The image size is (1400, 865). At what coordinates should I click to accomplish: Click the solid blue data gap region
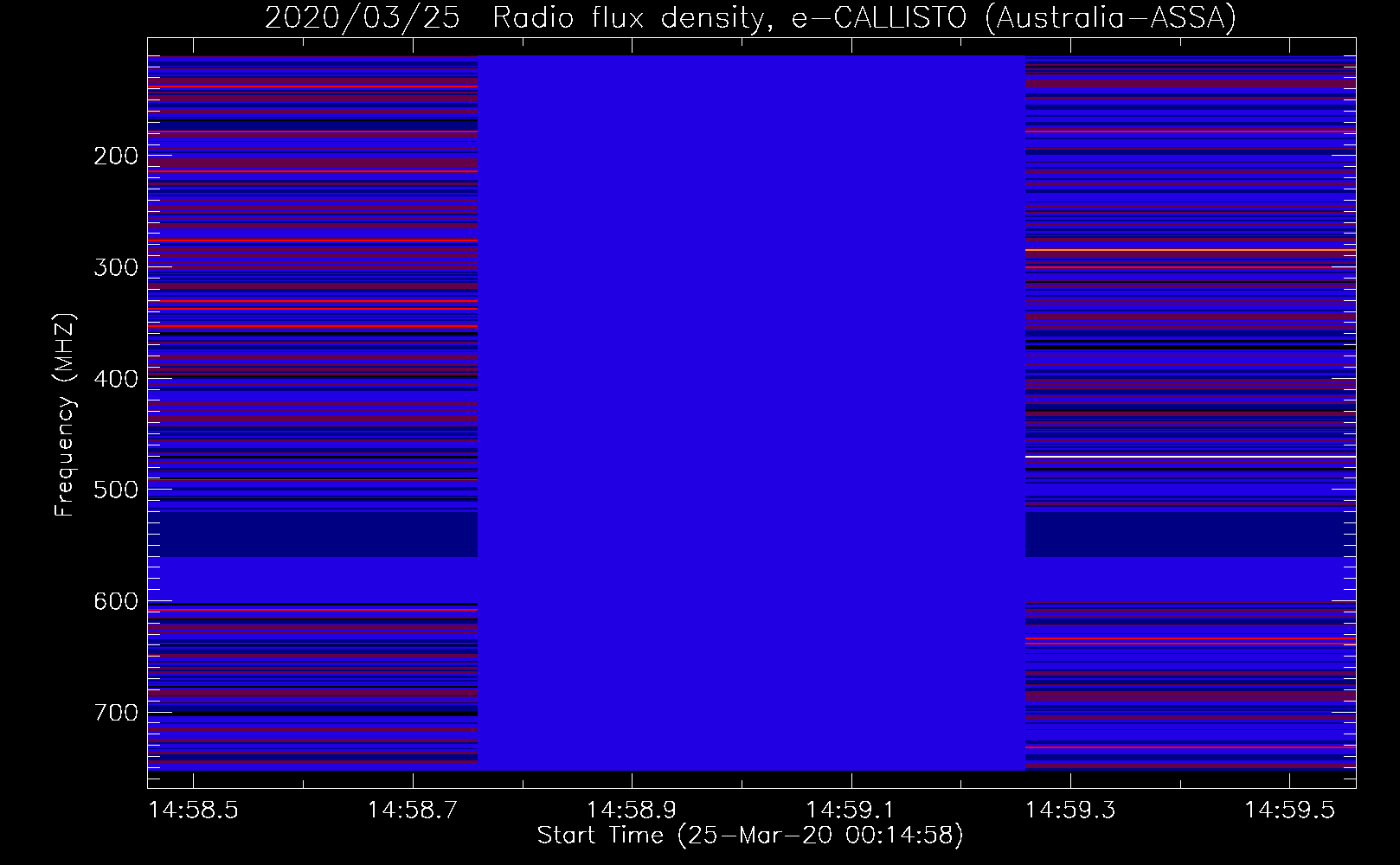pyautogui.click(x=751, y=413)
